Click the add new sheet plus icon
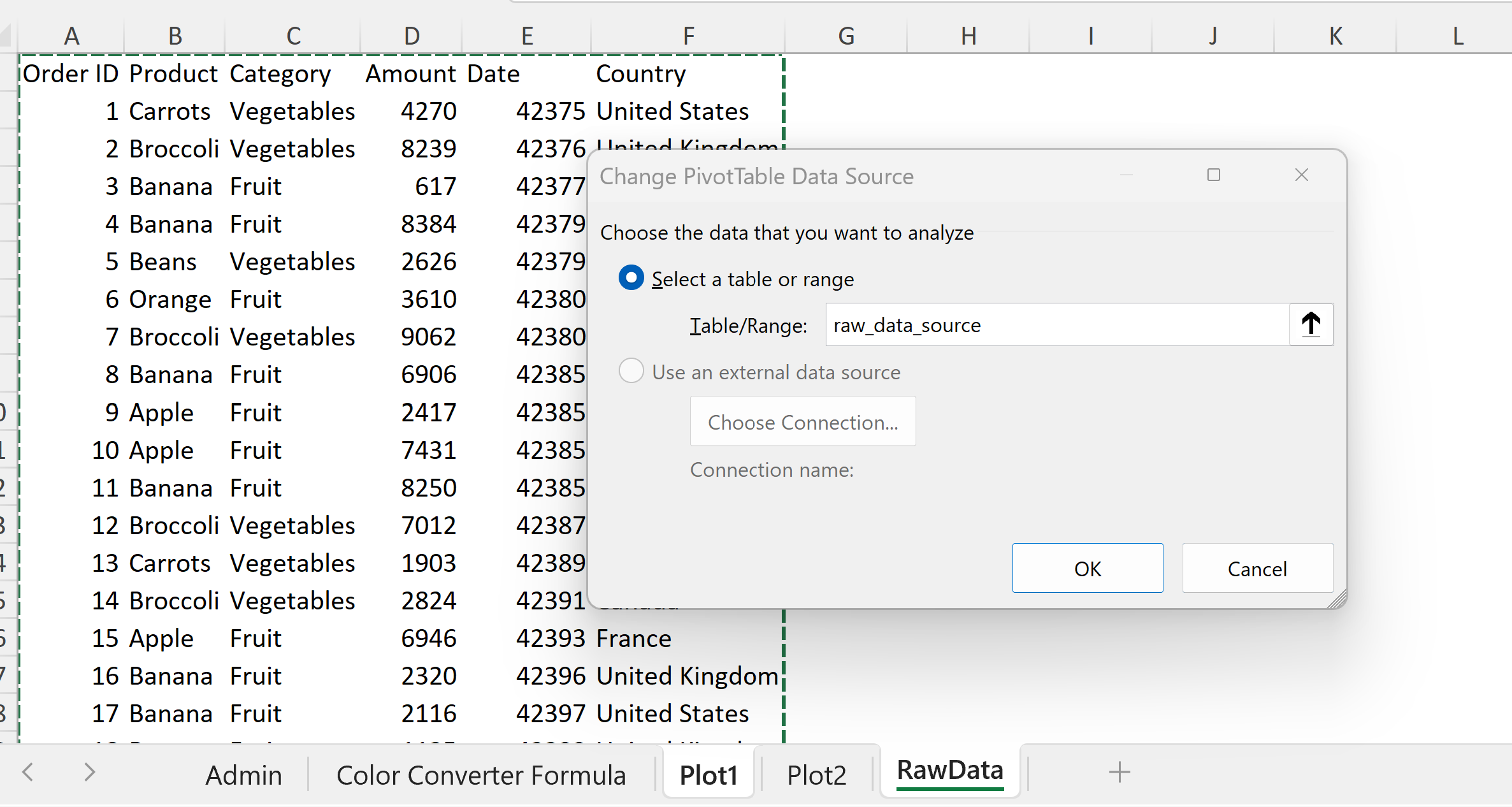1512x807 pixels. (x=1119, y=773)
